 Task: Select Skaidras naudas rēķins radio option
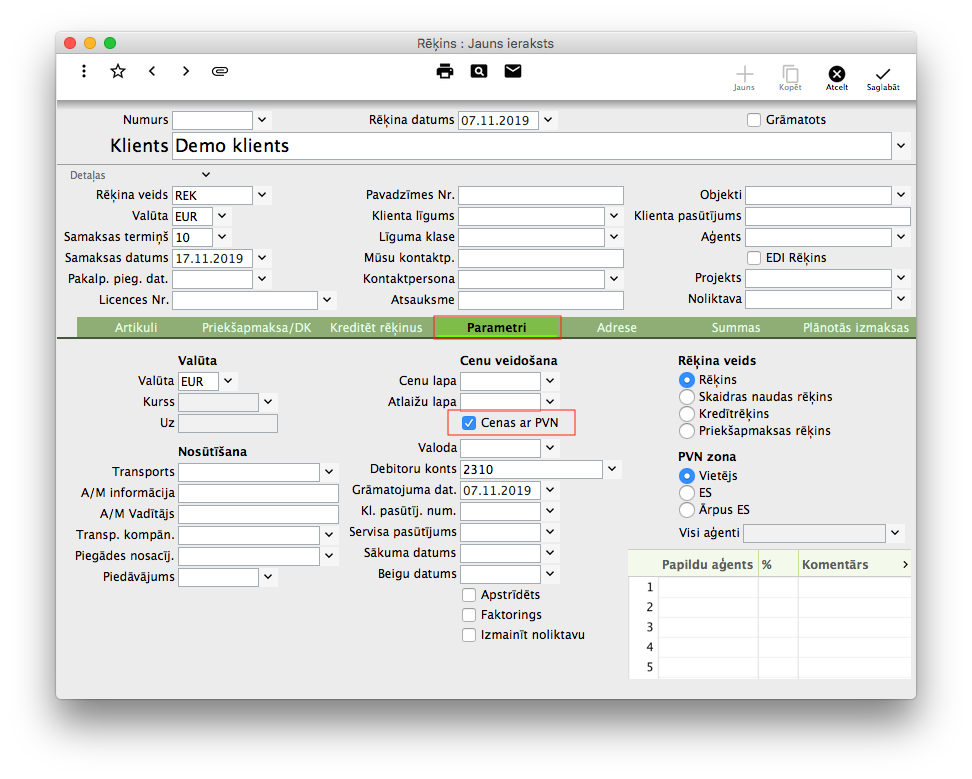687,397
